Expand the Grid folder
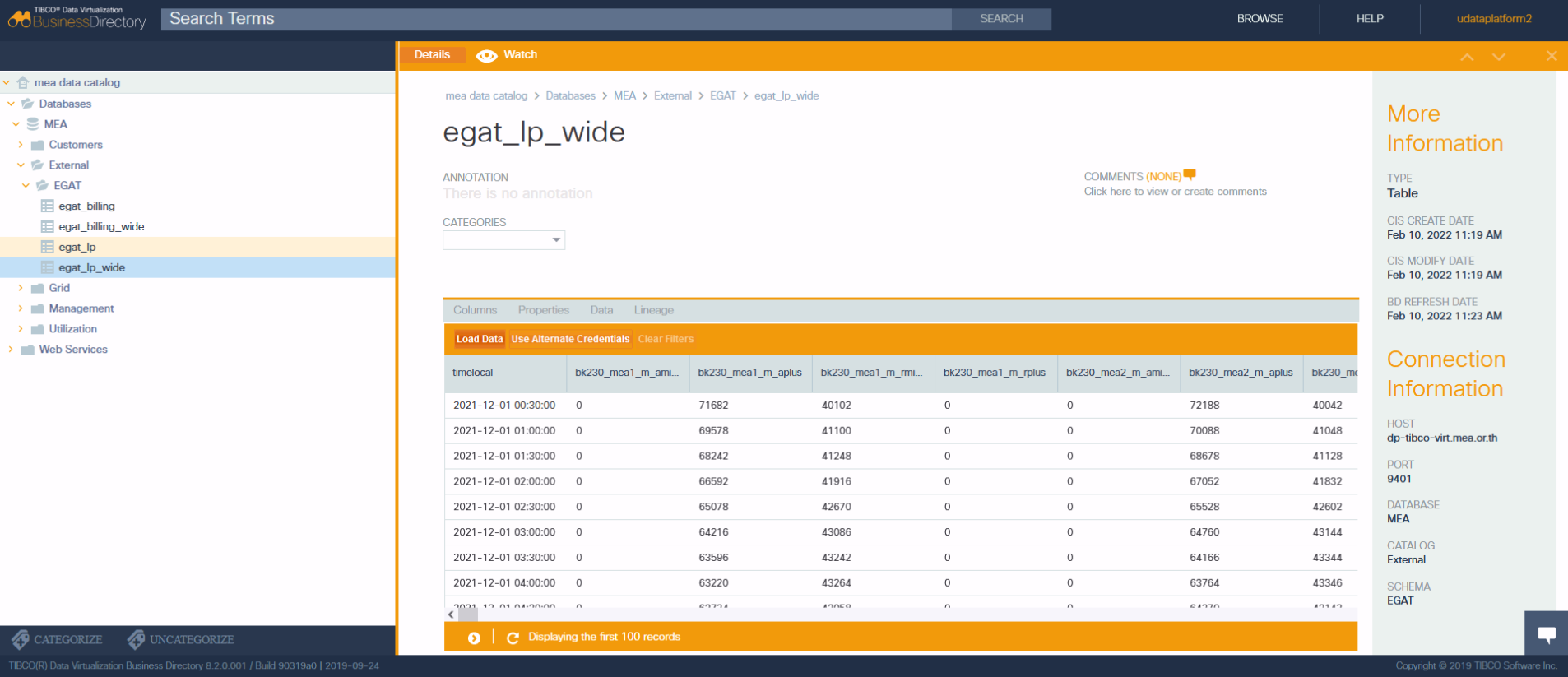The image size is (1568, 677). 21,288
